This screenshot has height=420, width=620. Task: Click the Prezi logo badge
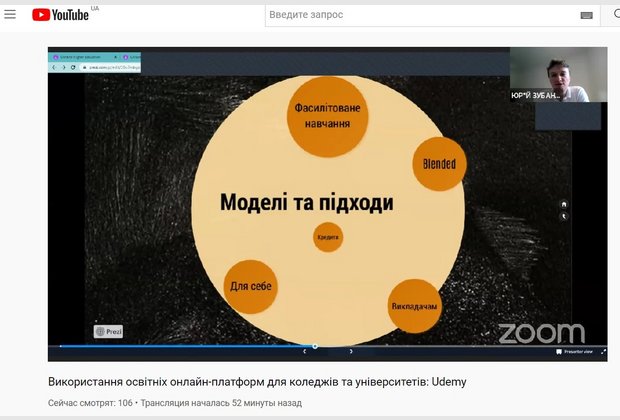(108, 331)
